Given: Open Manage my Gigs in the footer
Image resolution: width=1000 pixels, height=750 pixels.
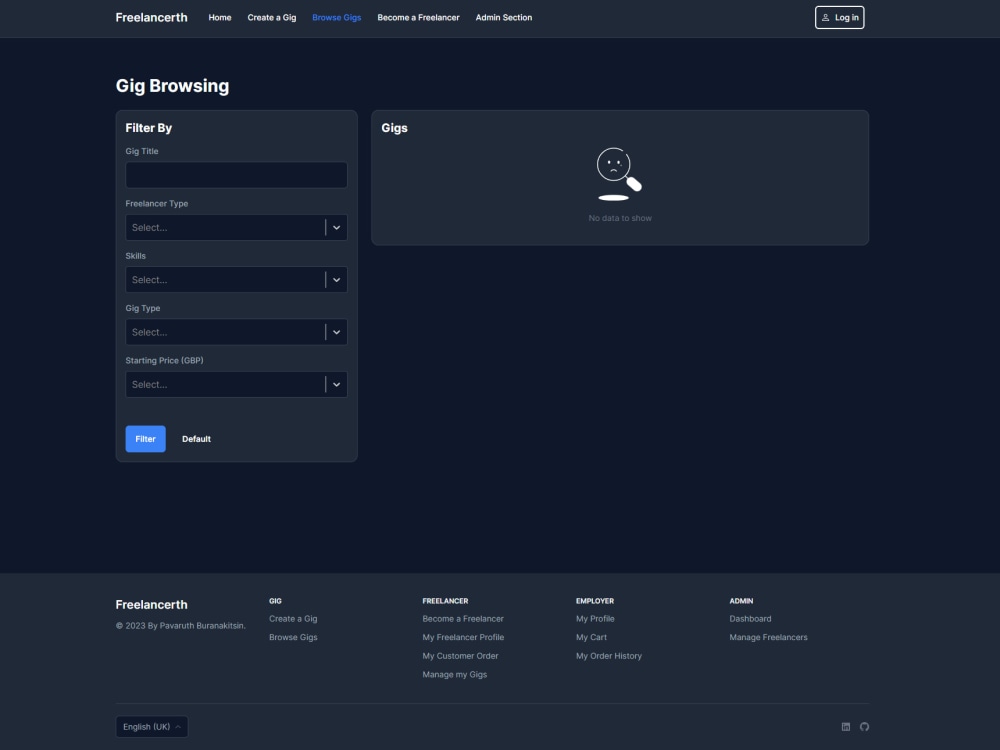Looking at the screenshot, I should tap(454, 674).
